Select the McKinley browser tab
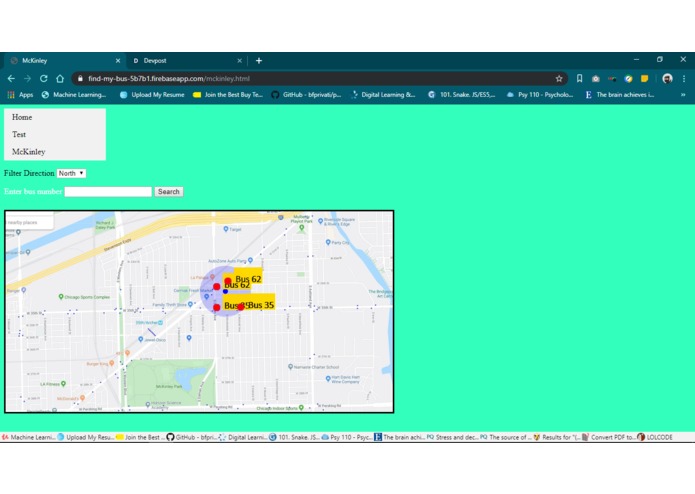The height and width of the screenshot is (494, 695). 63,61
